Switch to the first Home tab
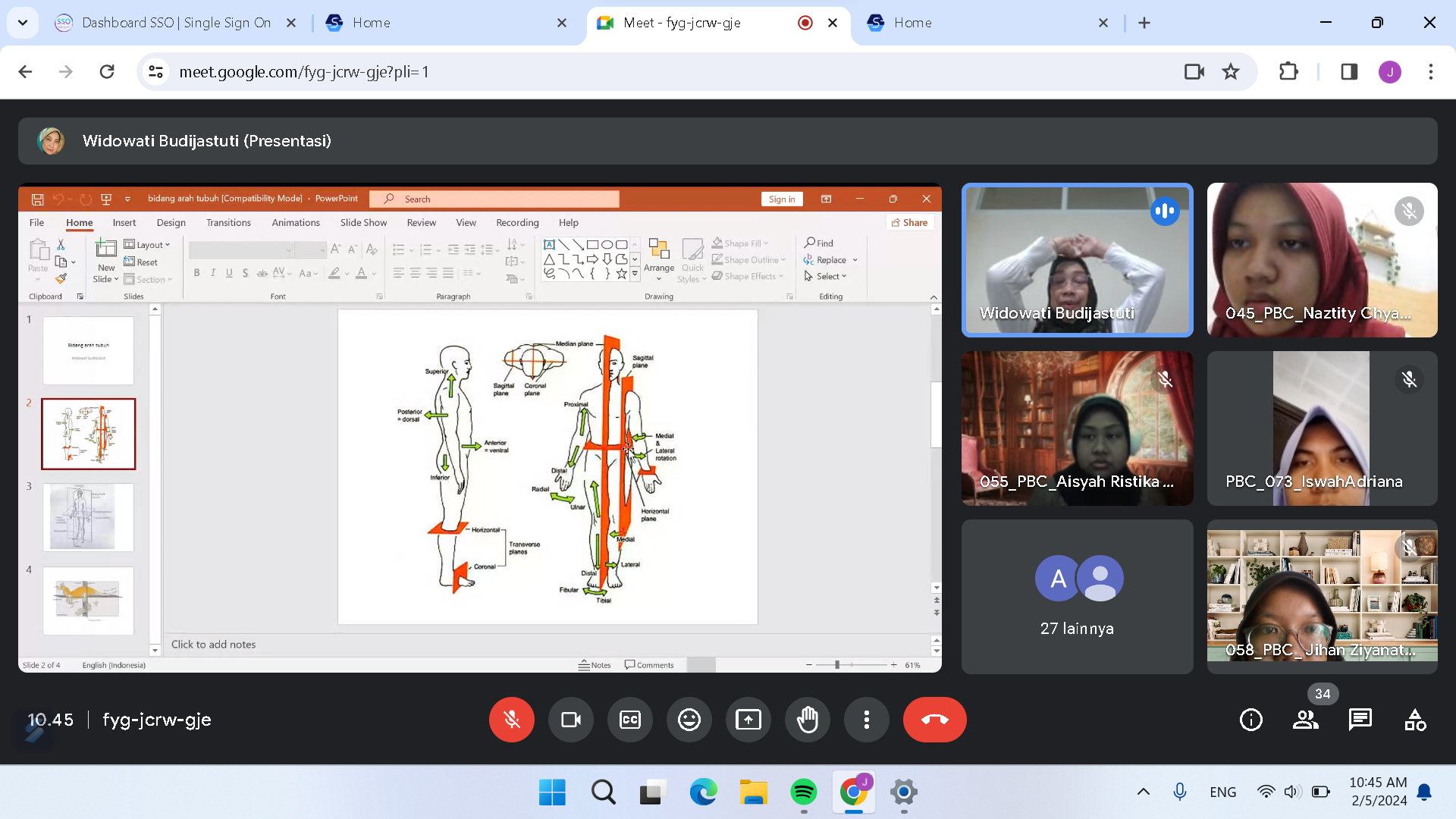This screenshot has width=1456, height=819. (x=447, y=23)
